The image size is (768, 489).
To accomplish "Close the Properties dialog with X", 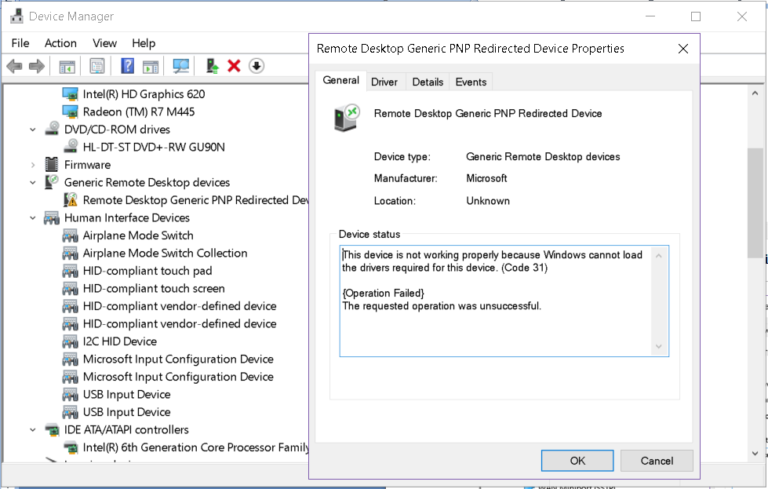I will tap(683, 49).
